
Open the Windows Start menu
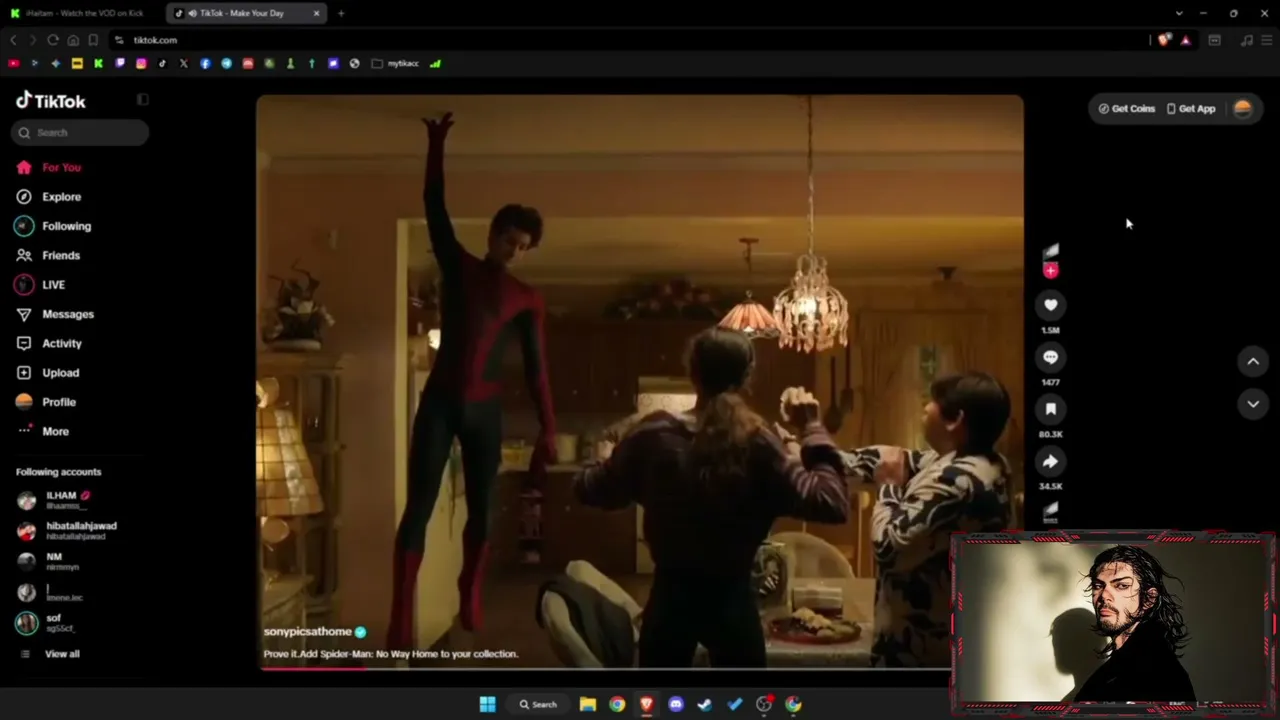click(487, 704)
